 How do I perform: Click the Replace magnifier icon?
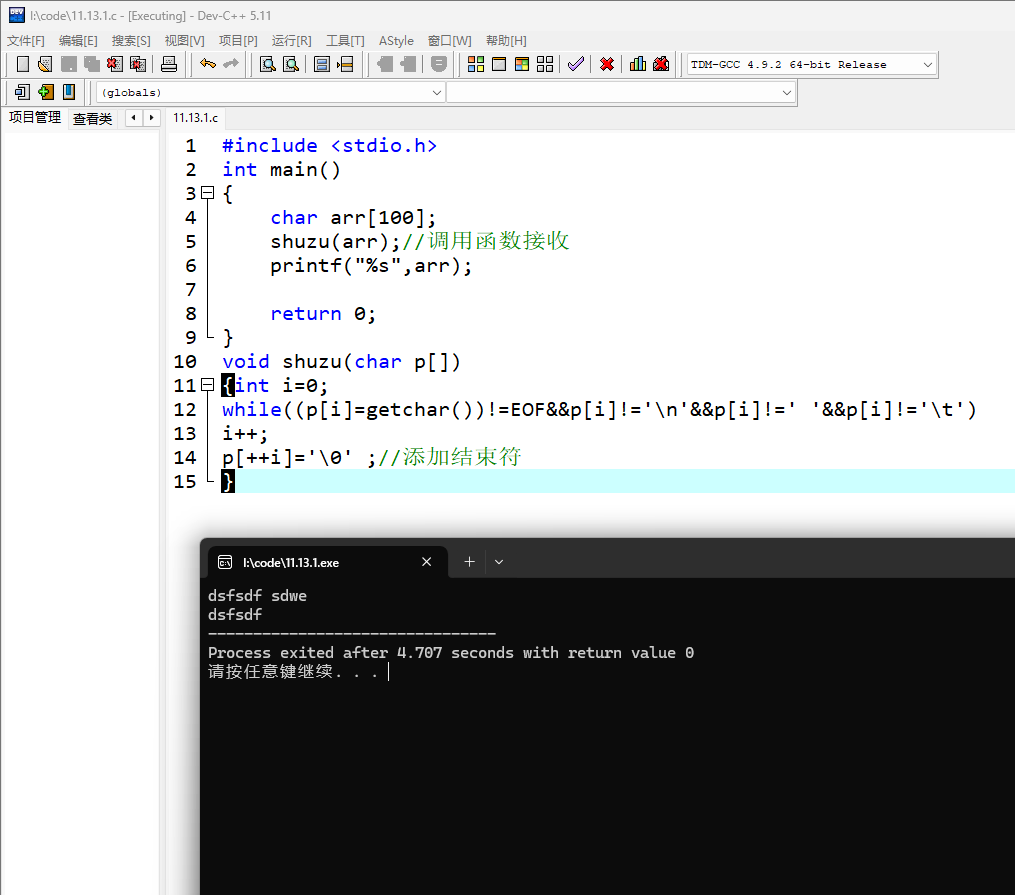(291, 64)
